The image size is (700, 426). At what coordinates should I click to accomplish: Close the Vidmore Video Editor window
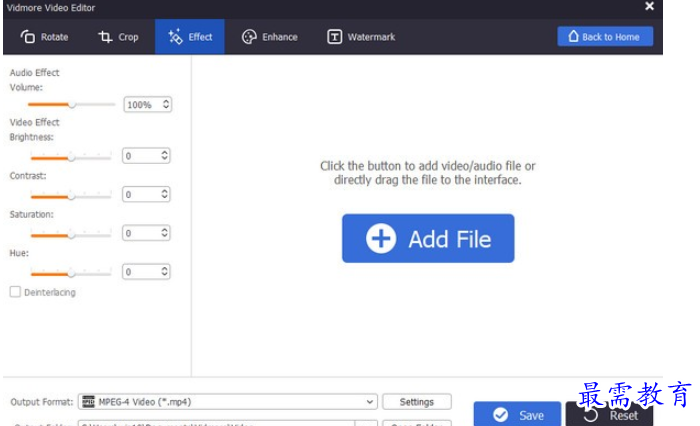(650, 6)
